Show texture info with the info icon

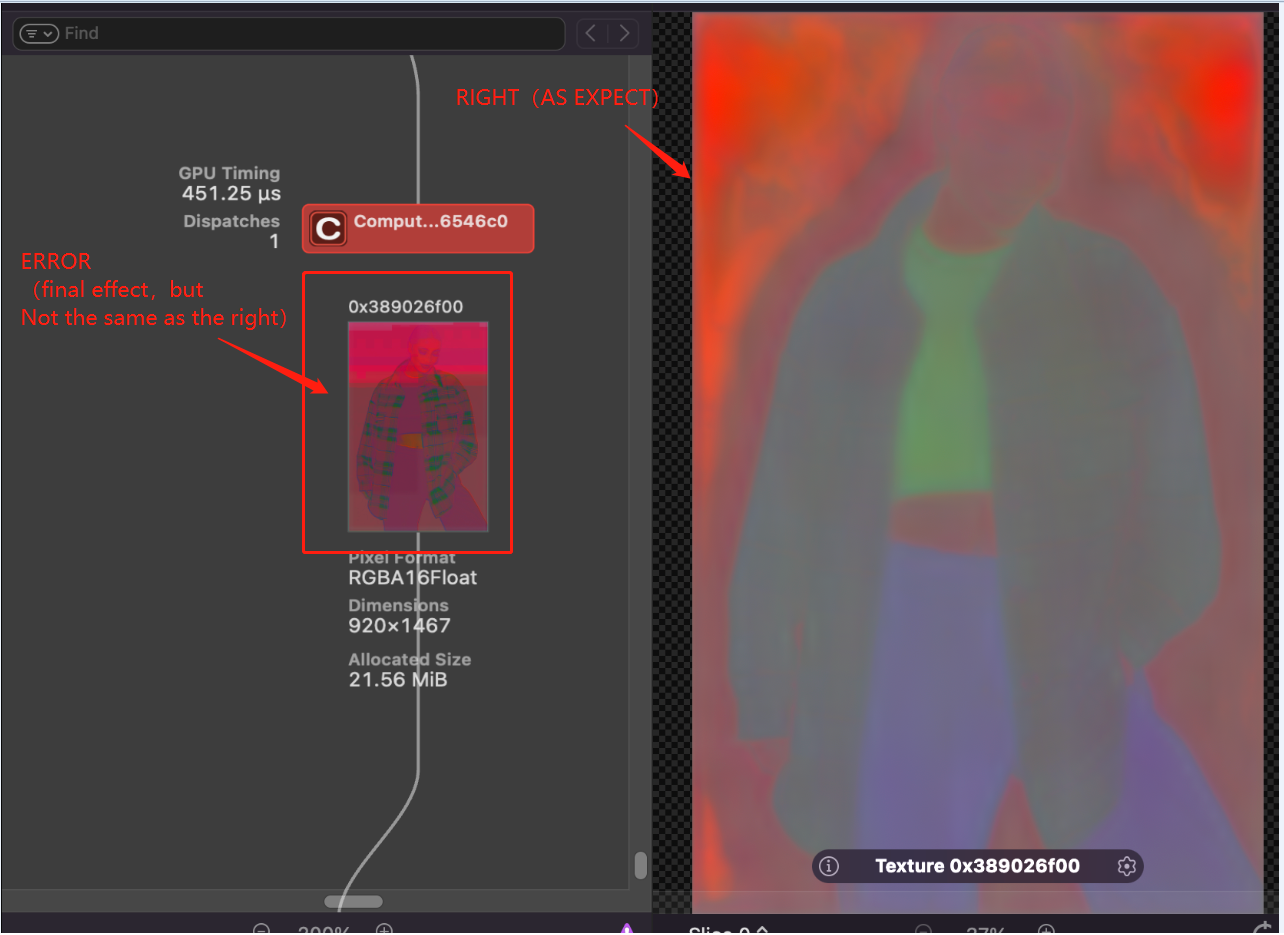click(829, 866)
